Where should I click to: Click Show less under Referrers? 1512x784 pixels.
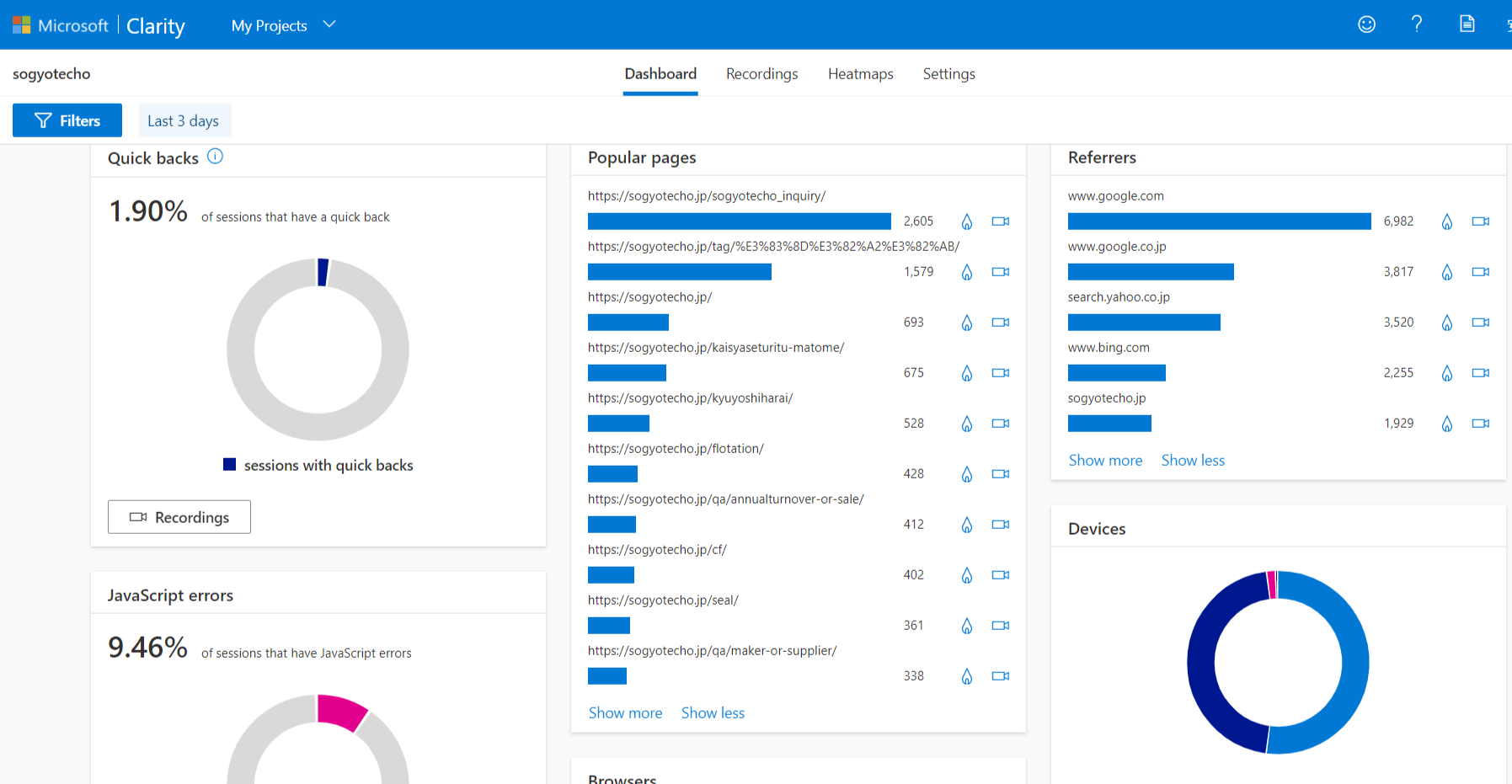pos(1193,461)
